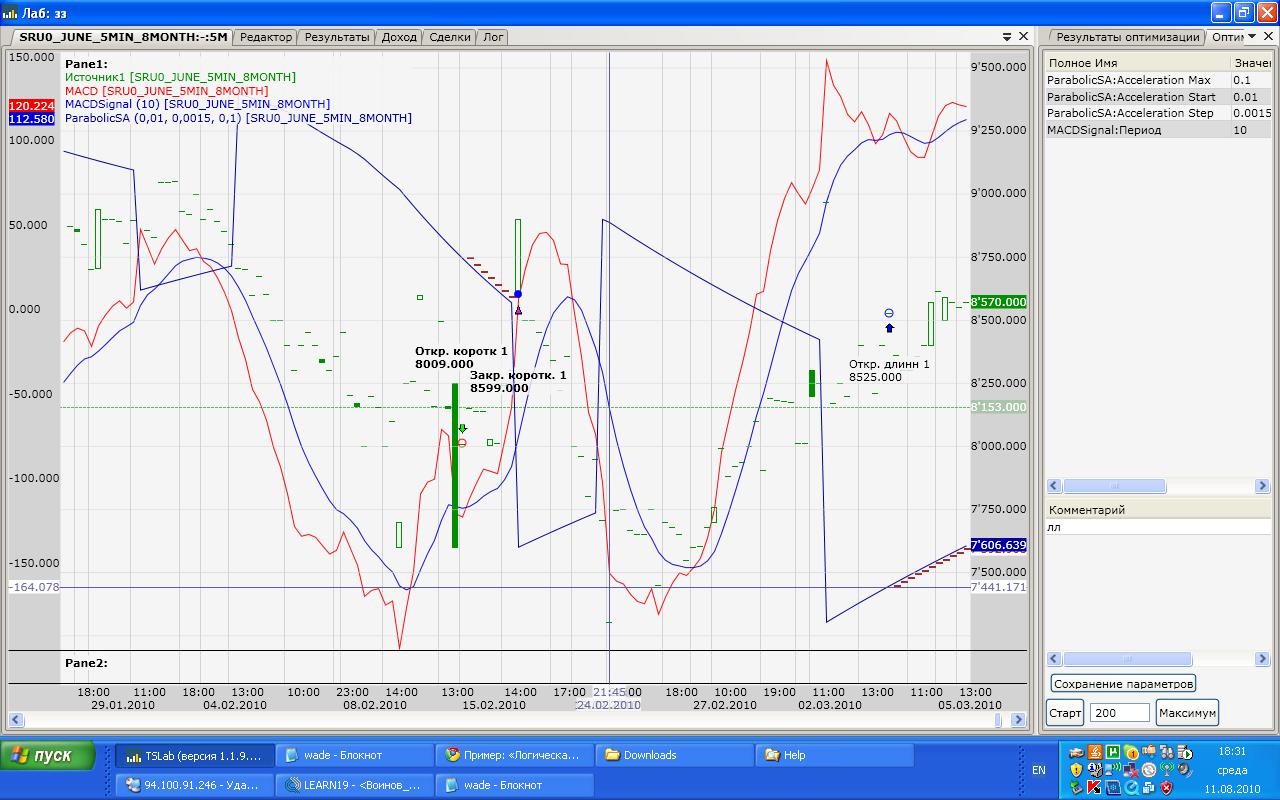This screenshot has width=1280, height=800.
Task: Switch to the Редактор tab
Action: coord(267,37)
